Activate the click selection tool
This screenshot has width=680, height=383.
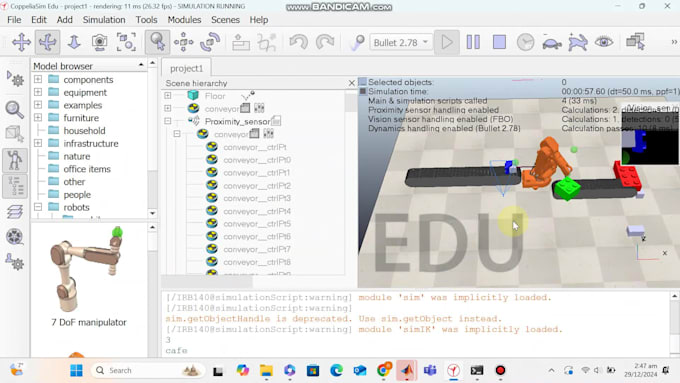coord(157,43)
